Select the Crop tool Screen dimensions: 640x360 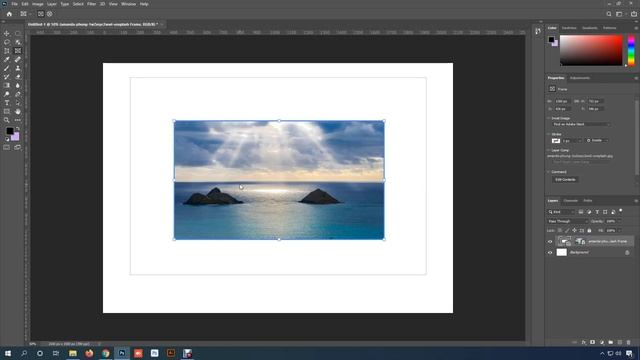(x=7, y=51)
